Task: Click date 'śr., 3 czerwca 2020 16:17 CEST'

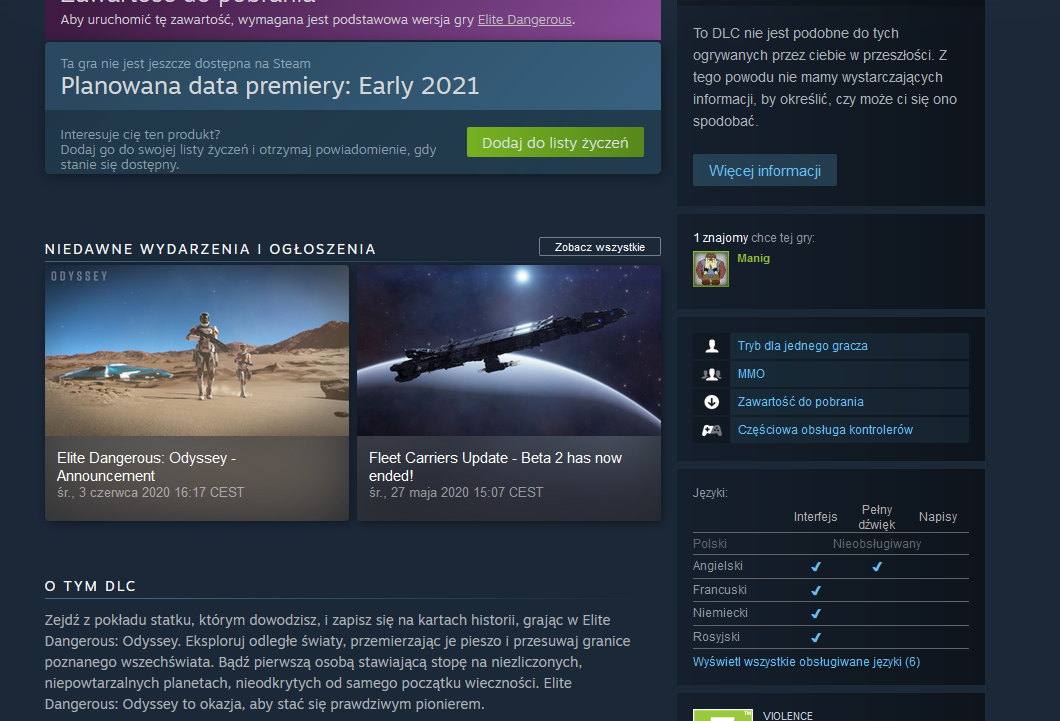Action: coord(150,493)
